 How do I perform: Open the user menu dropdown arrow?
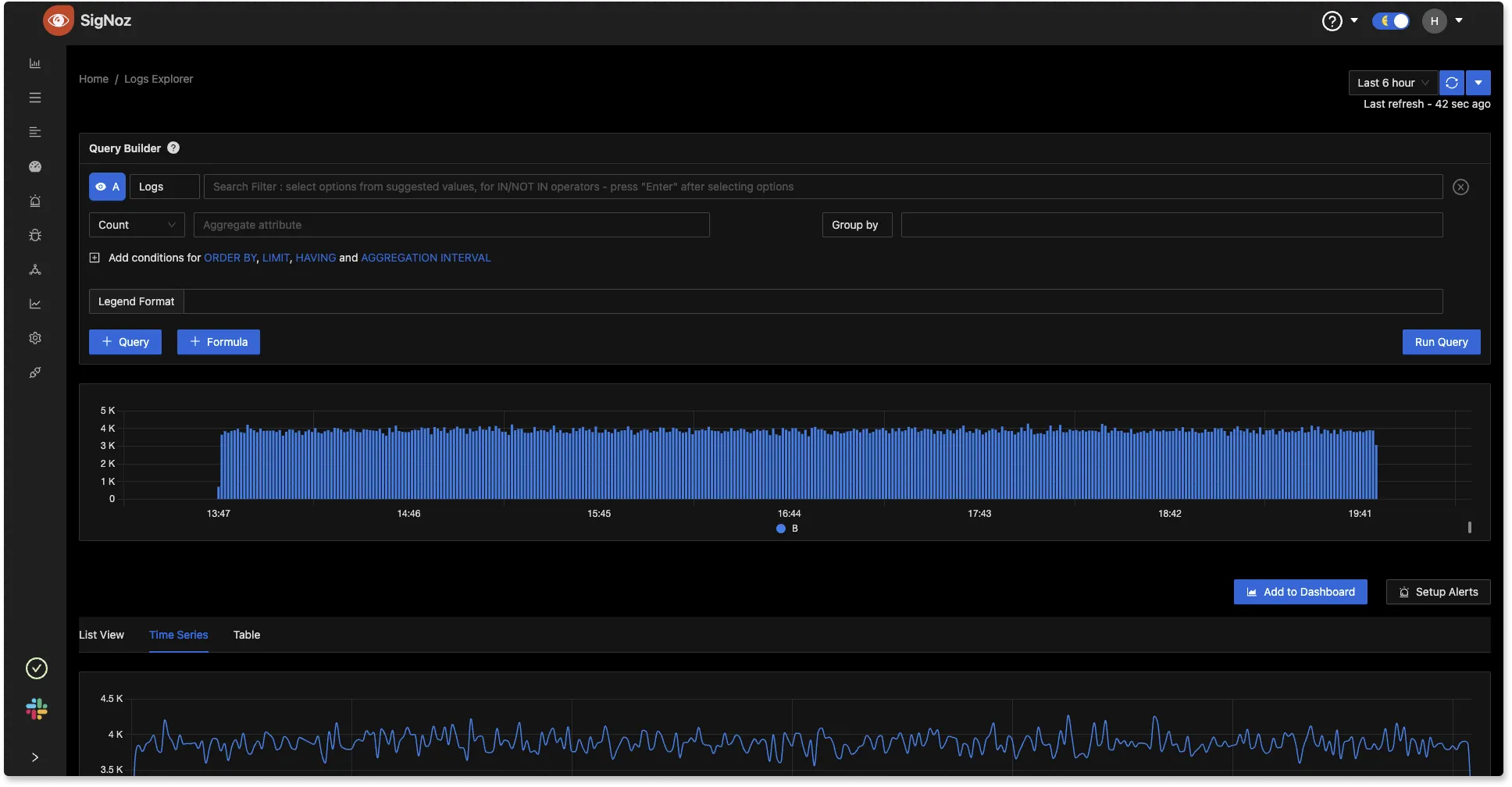coord(1459,20)
